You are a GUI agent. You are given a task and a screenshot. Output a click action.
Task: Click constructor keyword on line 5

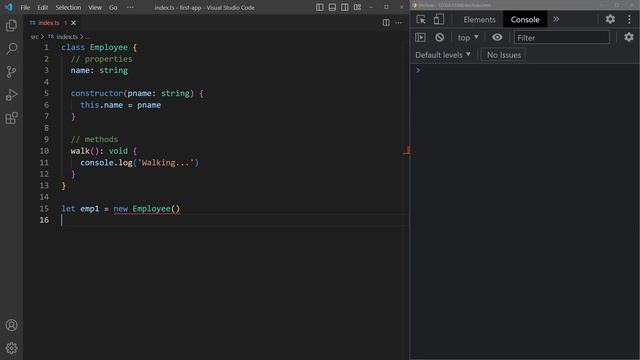pos(97,93)
